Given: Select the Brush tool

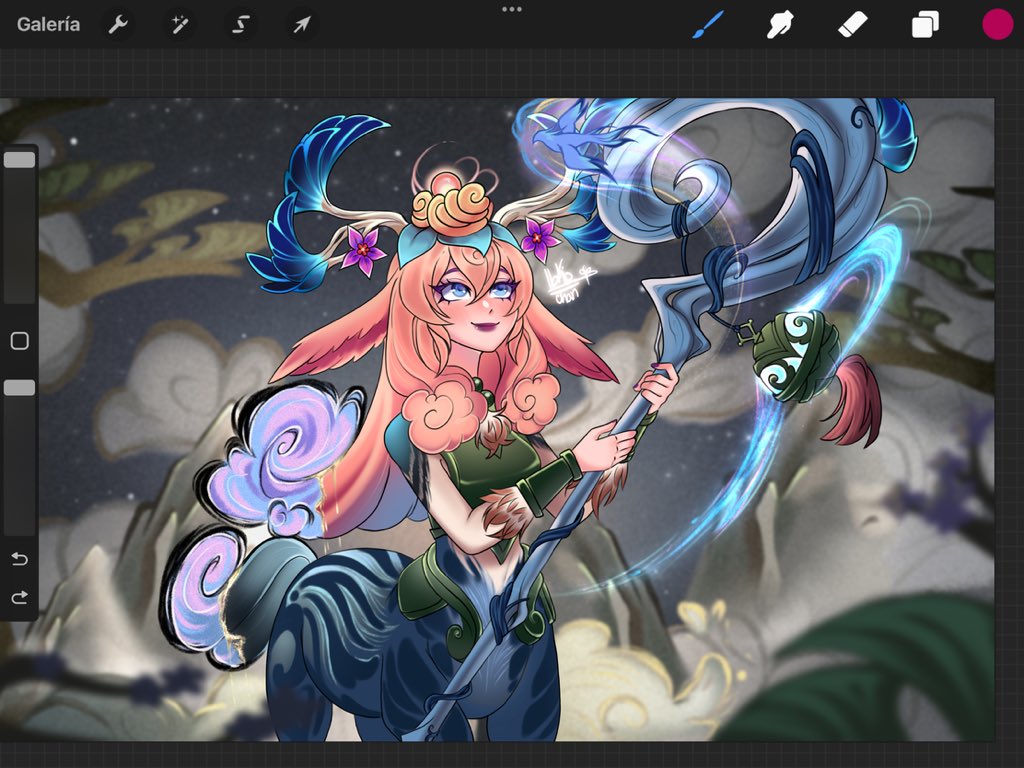Looking at the screenshot, I should [708, 25].
